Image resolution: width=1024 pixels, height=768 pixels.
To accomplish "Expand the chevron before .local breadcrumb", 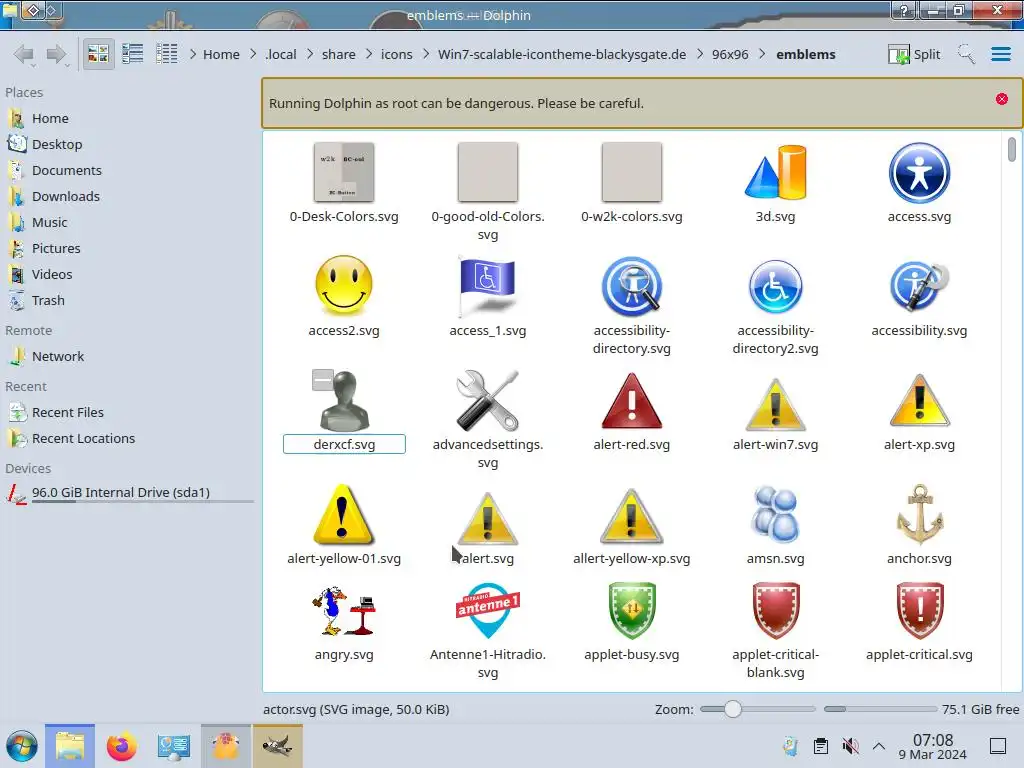I will point(253,54).
